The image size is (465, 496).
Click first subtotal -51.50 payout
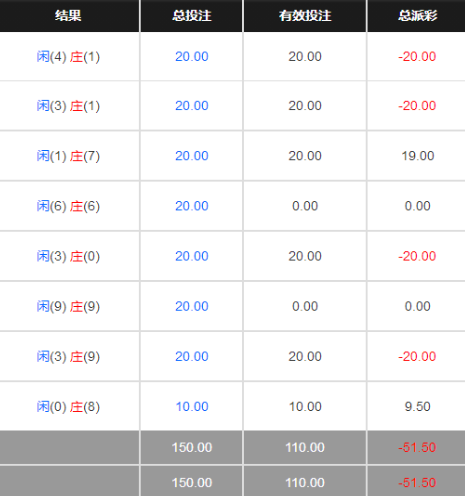point(417,447)
